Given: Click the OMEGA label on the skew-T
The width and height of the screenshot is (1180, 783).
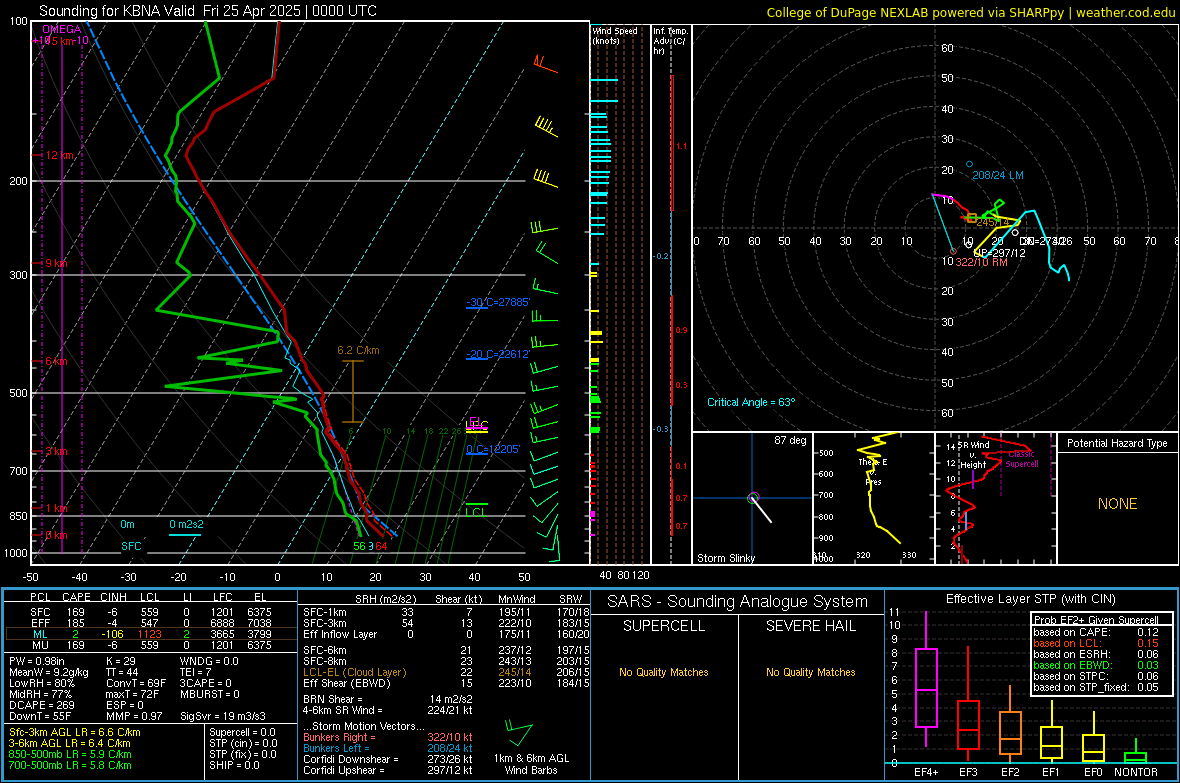Looking at the screenshot, I should pos(61,29).
